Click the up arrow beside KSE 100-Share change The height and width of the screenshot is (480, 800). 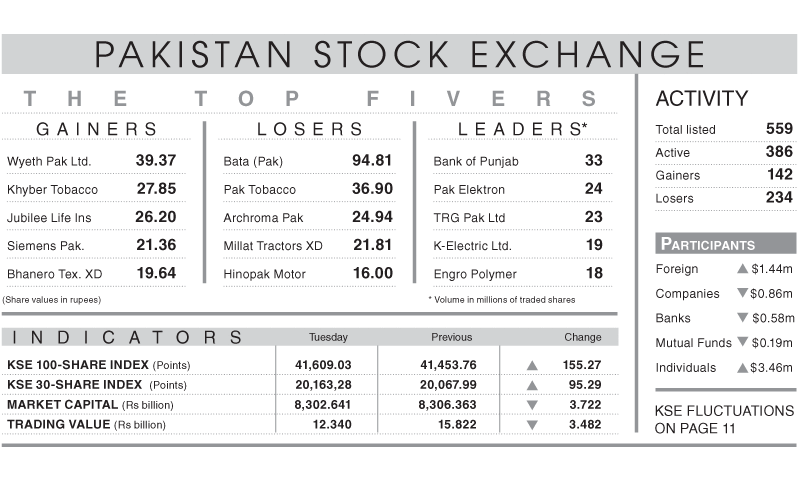click(x=532, y=365)
